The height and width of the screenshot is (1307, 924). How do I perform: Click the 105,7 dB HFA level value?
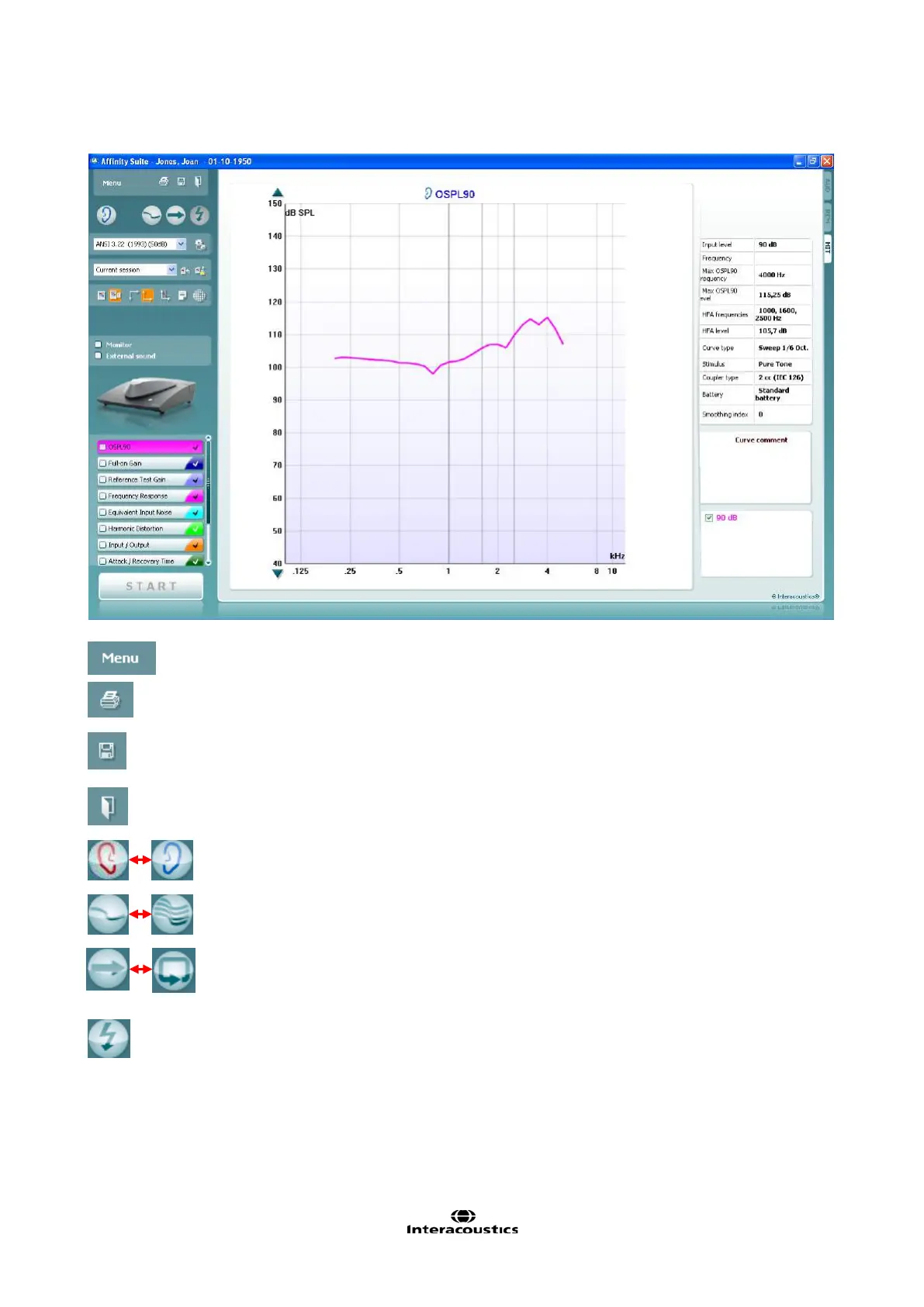pyautogui.click(x=772, y=330)
